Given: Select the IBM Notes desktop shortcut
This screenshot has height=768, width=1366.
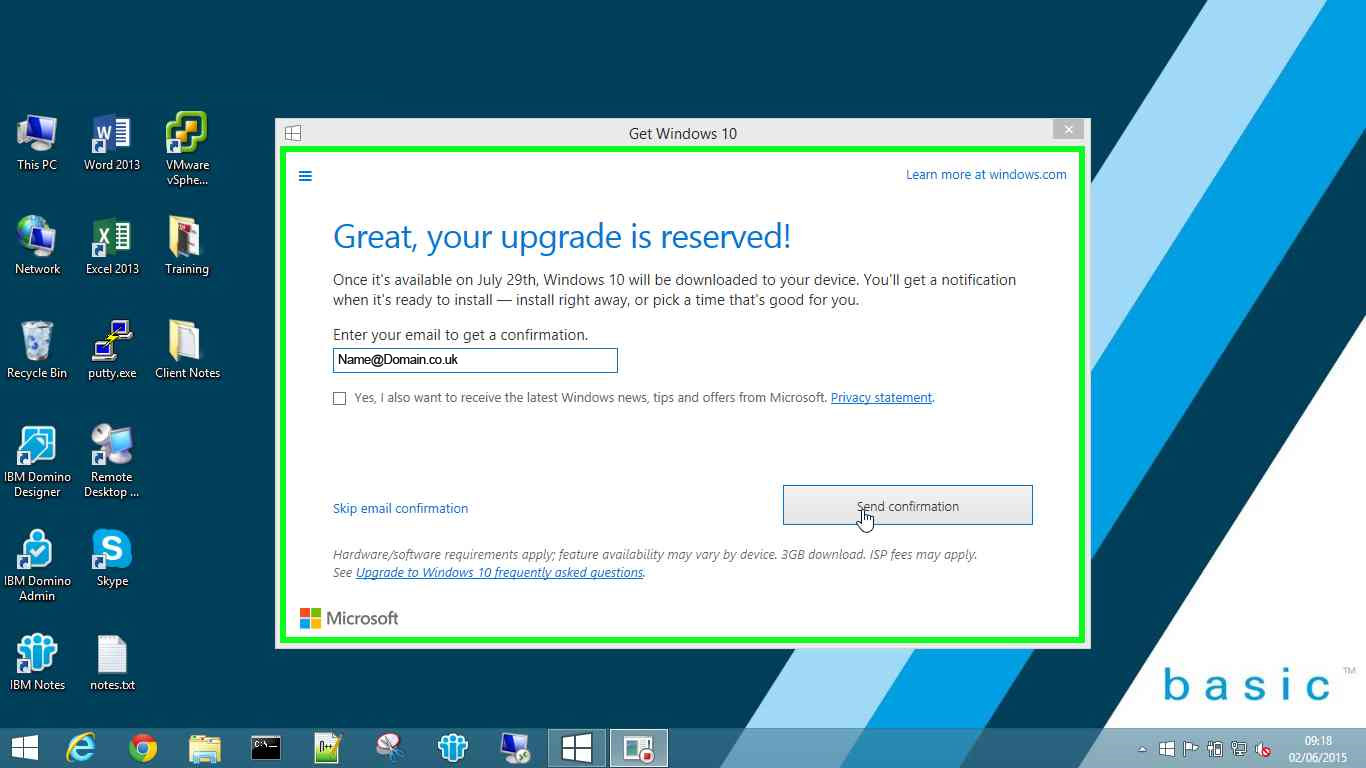Looking at the screenshot, I should click(37, 662).
